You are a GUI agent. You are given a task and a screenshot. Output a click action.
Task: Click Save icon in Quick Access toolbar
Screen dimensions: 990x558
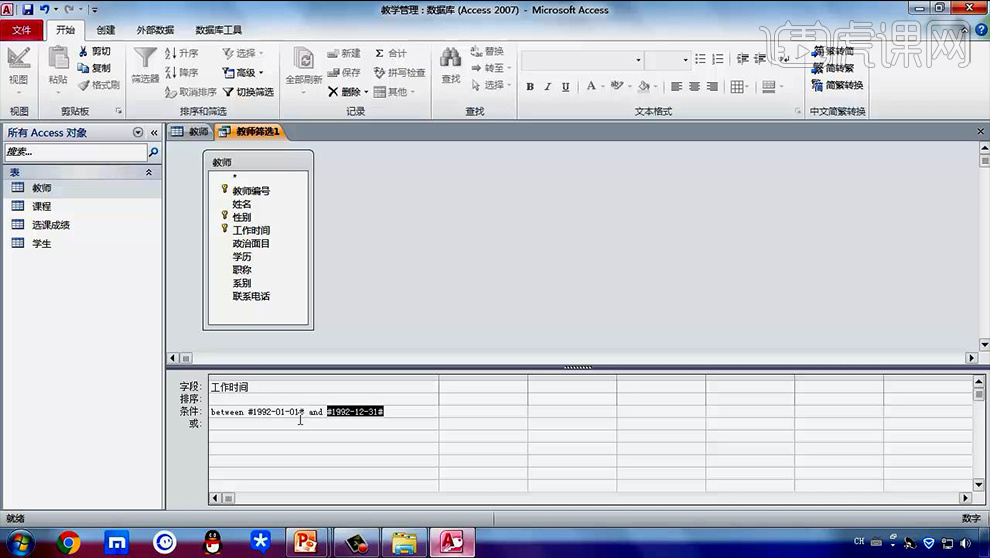pyautogui.click(x=27, y=9)
